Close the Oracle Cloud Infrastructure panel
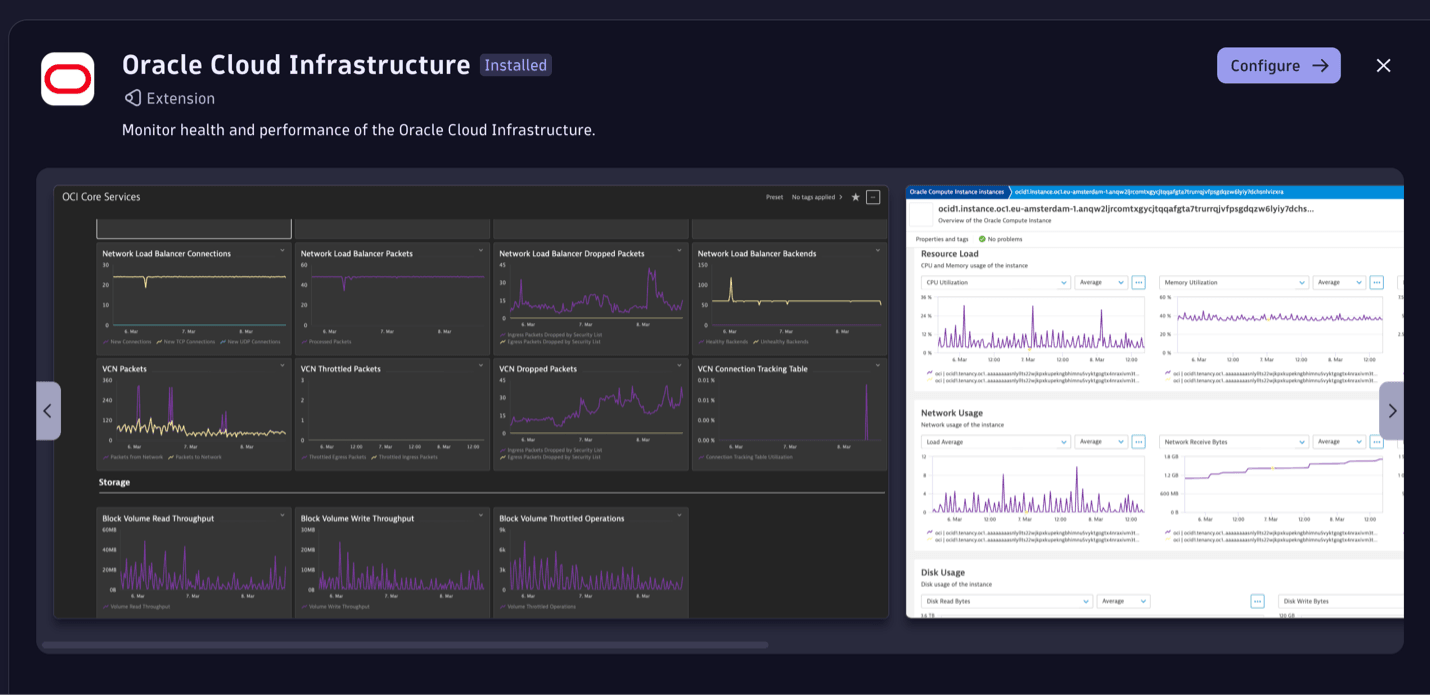Screen dimensions: 1430x699 pos(1383,66)
